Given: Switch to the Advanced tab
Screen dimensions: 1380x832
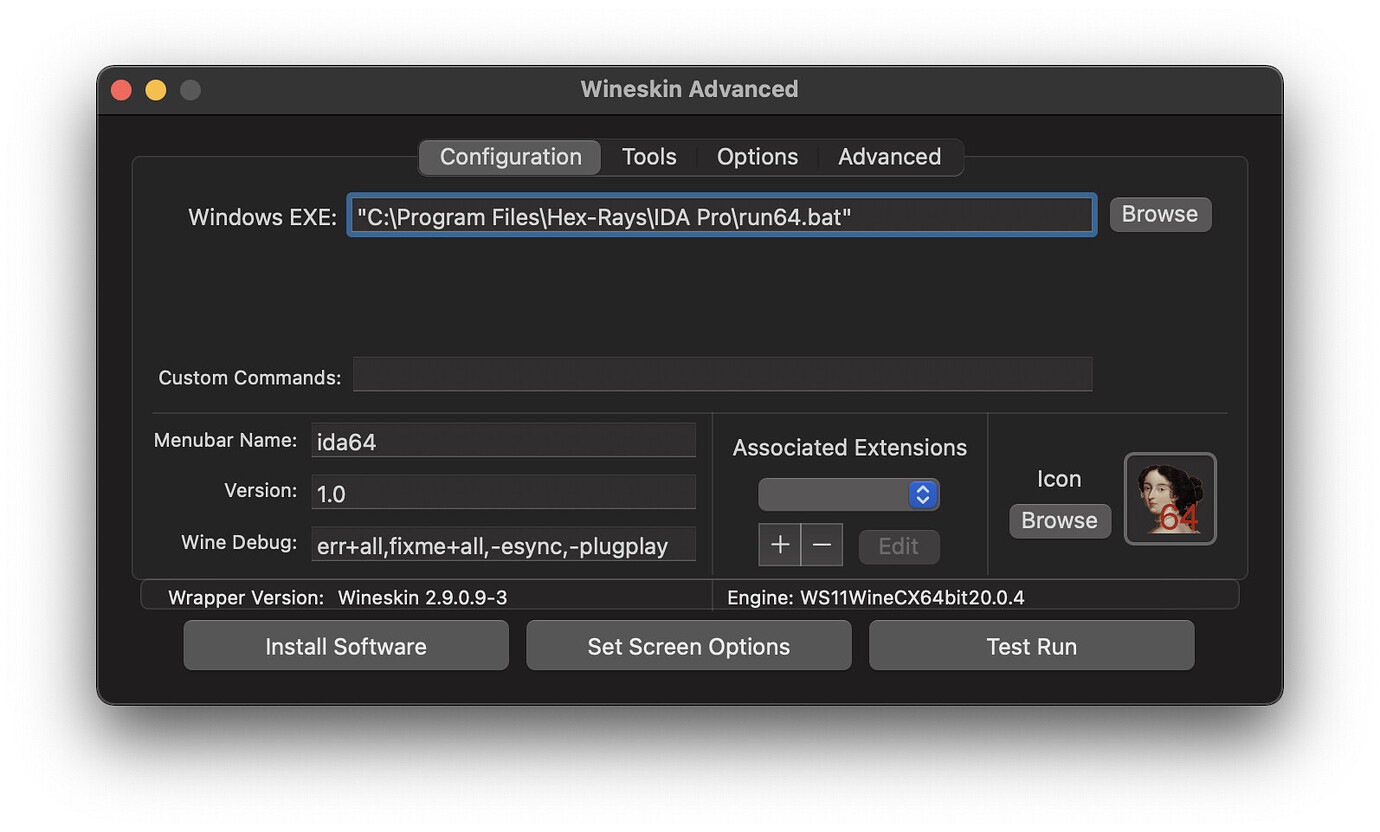Looking at the screenshot, I should pos(889,156).
